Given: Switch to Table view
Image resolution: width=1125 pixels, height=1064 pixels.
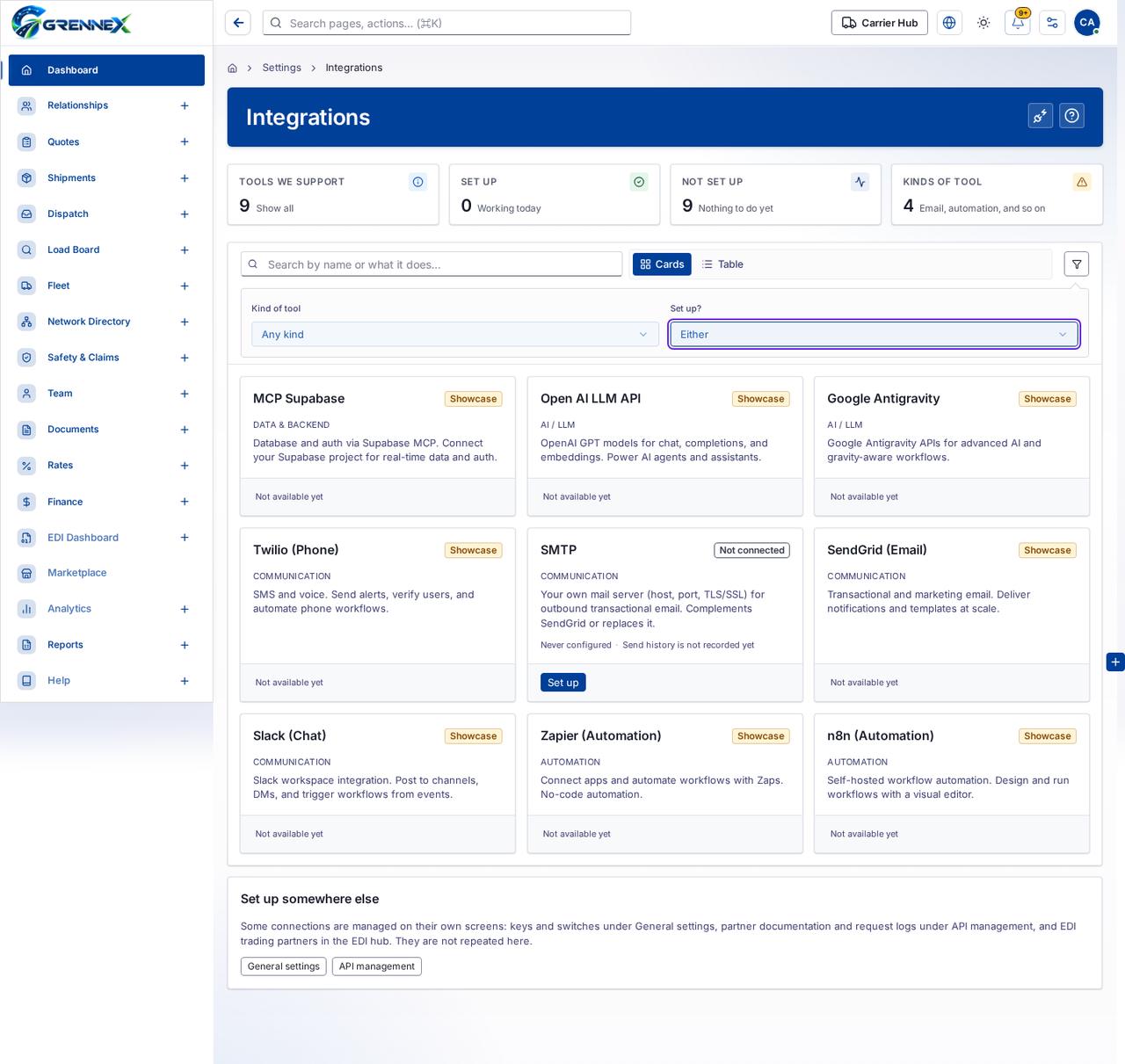Looking at the screenshot, I should [722, 264].
